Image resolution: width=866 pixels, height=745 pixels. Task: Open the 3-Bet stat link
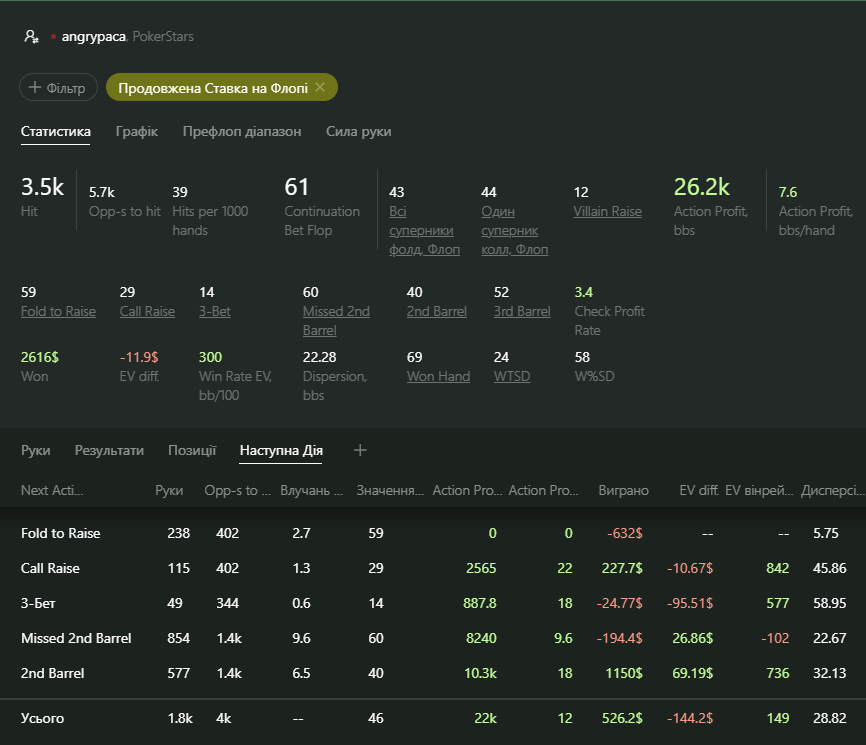click(215, 311)
